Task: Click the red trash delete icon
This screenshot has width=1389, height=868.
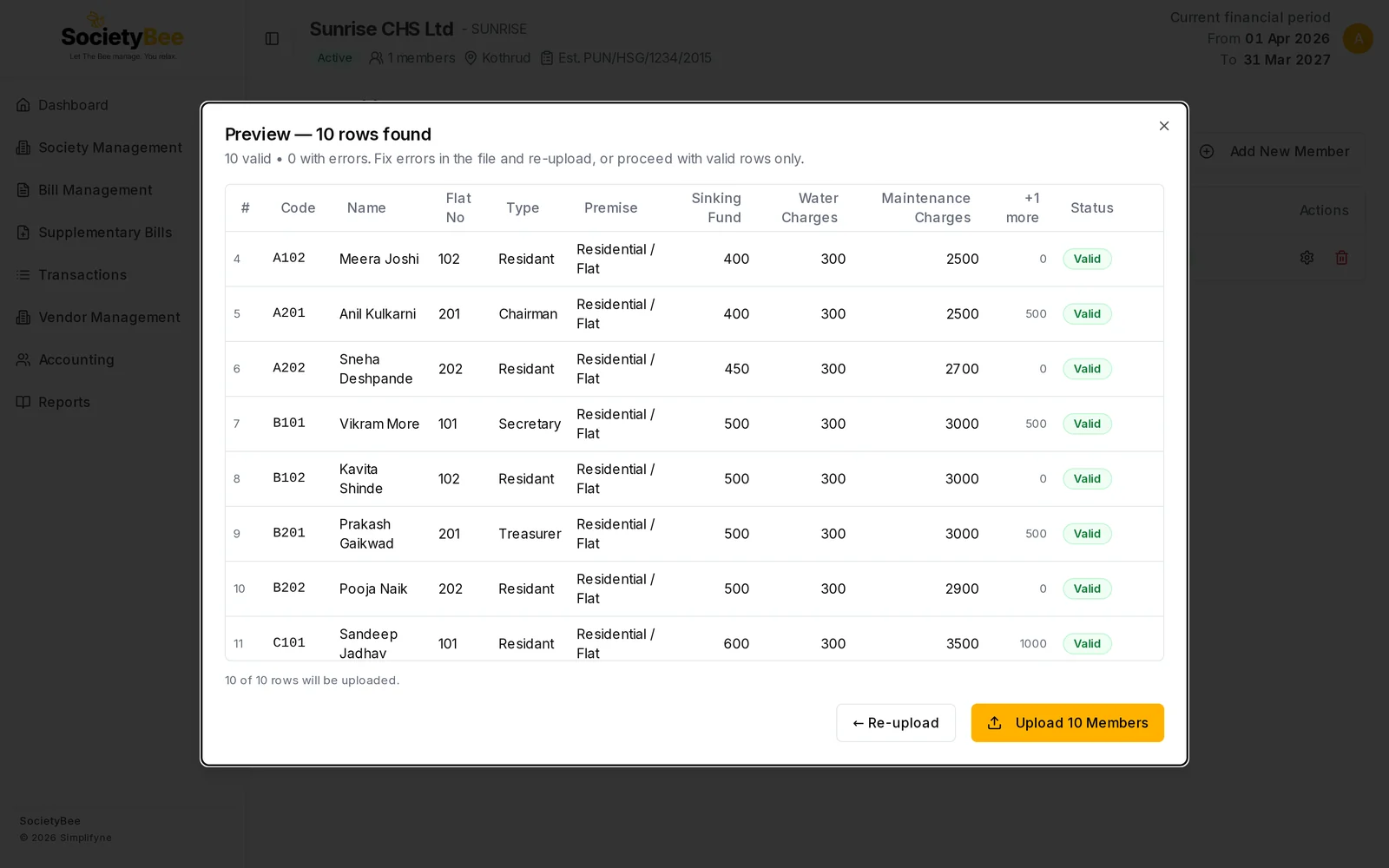Action: 1341,258
